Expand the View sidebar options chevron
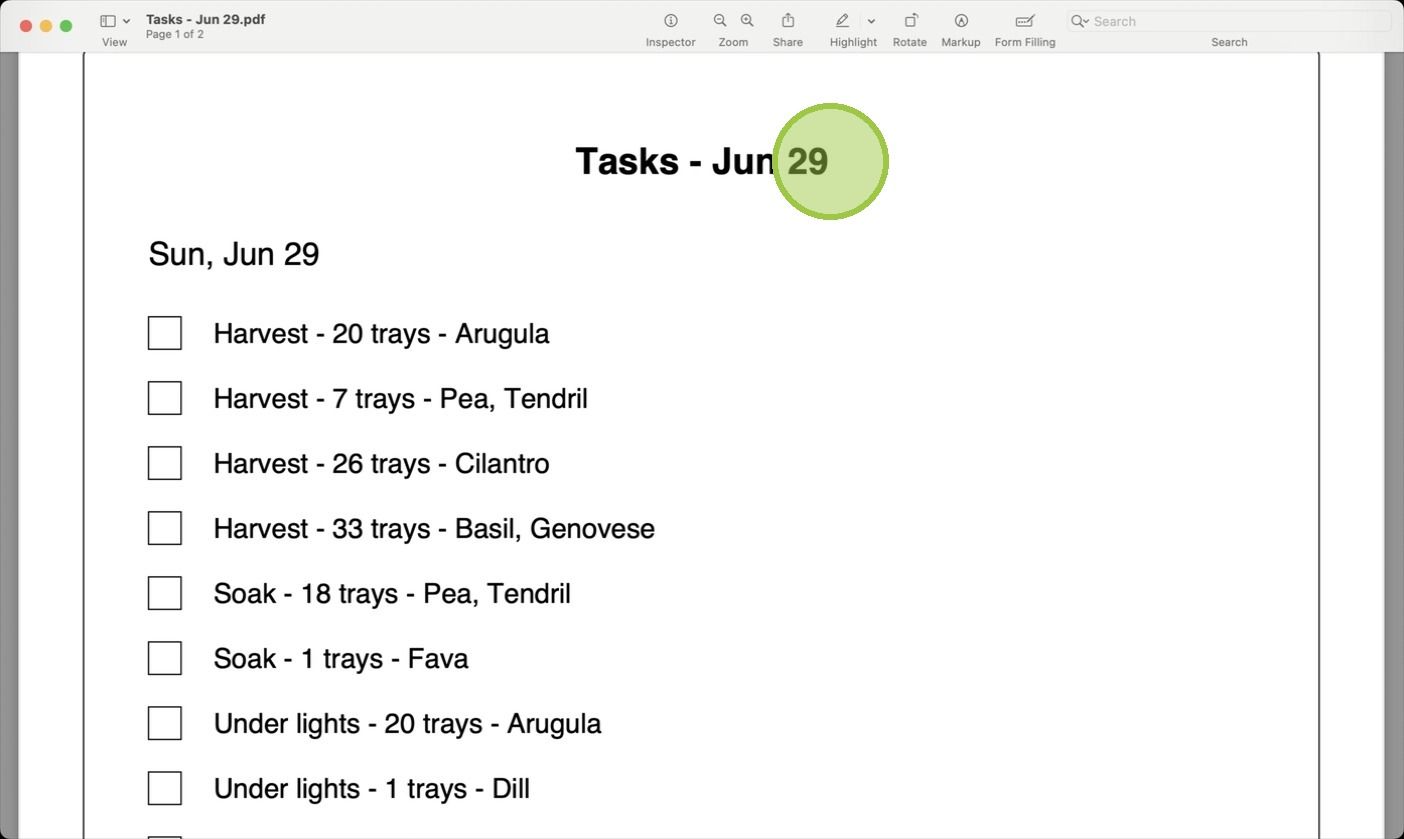 pos(126,21)
